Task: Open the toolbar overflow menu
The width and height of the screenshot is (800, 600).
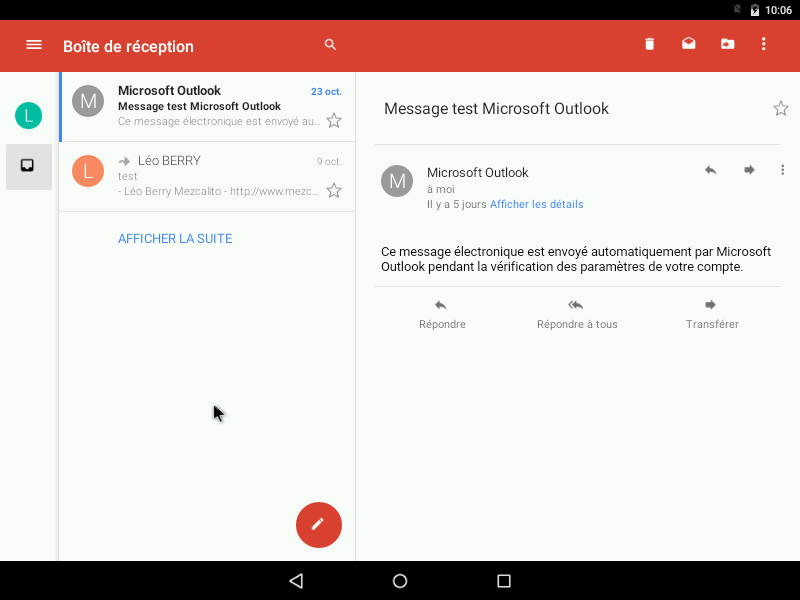Action: point(763,44)
